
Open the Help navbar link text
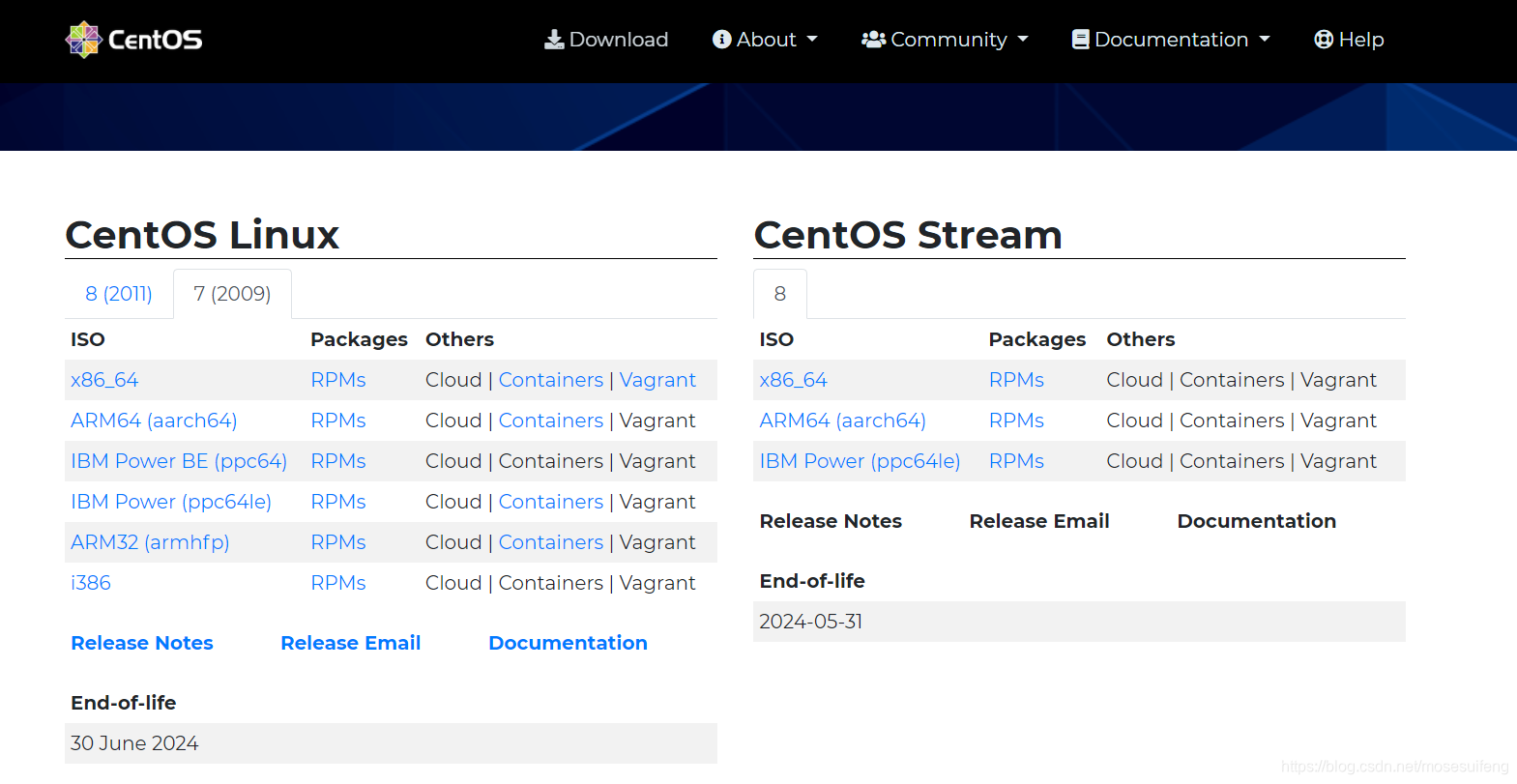pos(1361,40)
